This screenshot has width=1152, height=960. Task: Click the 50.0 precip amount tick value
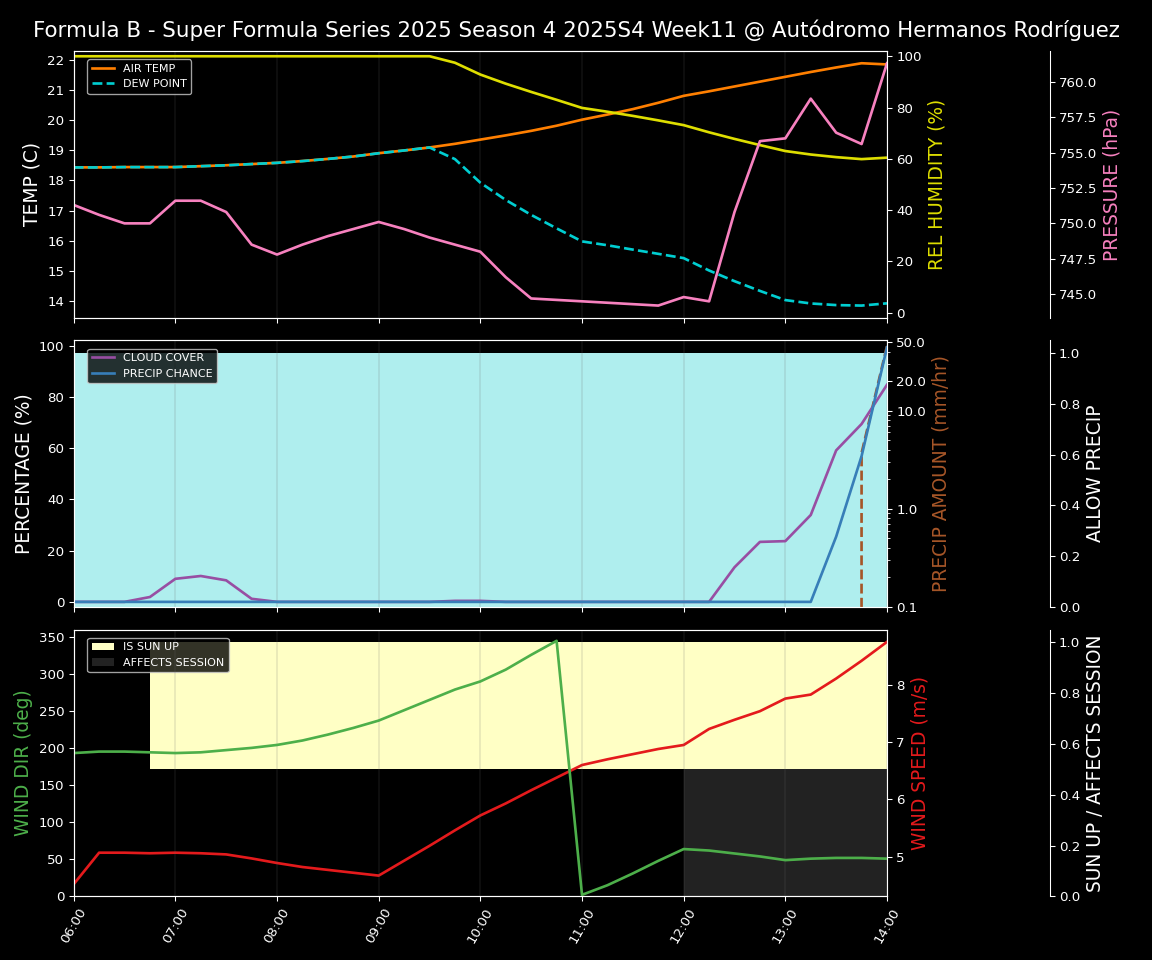coord(910,343)
